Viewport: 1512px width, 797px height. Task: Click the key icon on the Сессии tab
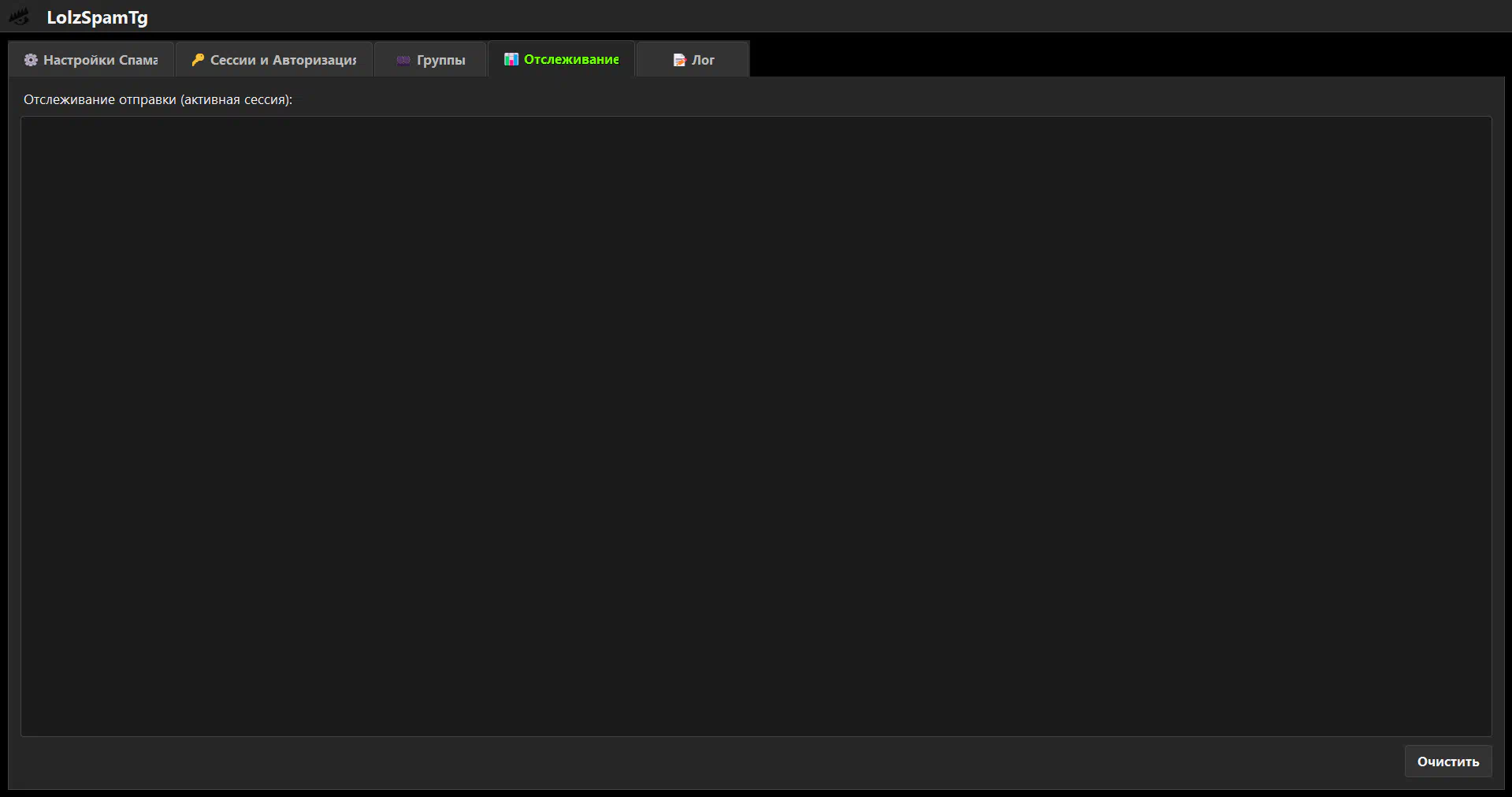[198, 60]
